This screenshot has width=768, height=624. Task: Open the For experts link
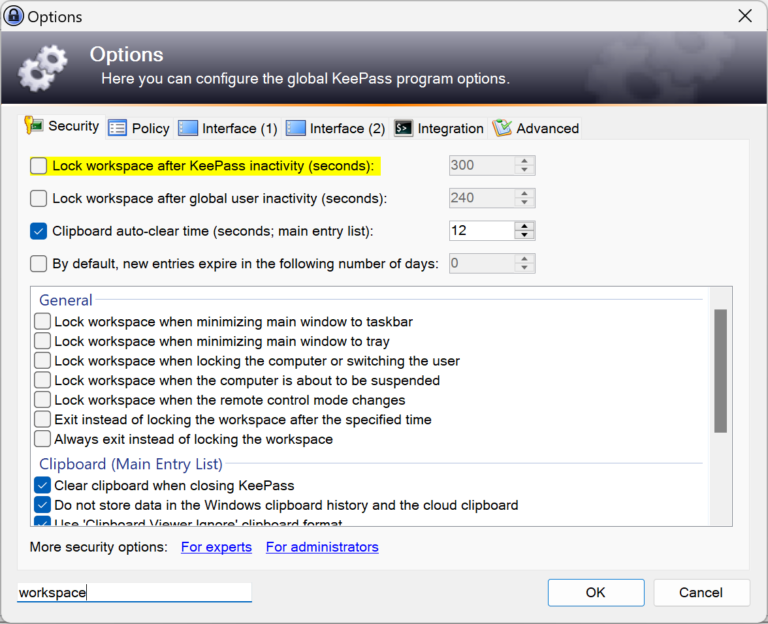click(x=216, y=547)
